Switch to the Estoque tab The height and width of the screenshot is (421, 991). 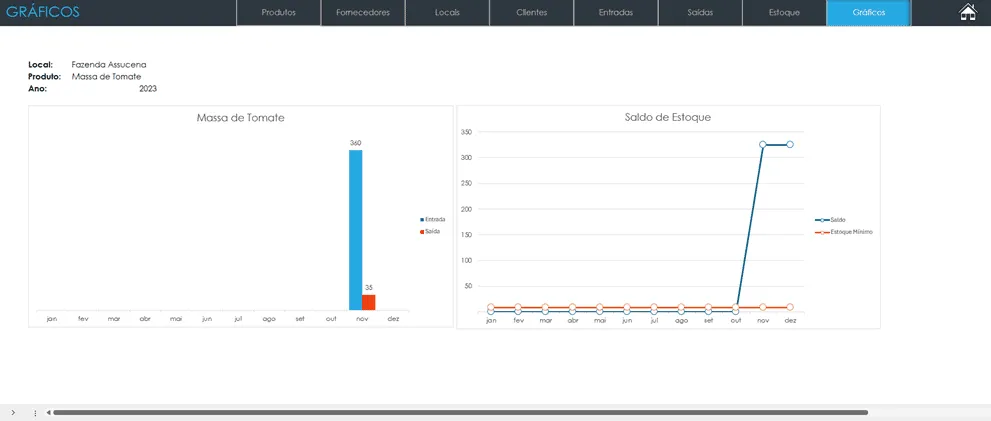[784, 13]
